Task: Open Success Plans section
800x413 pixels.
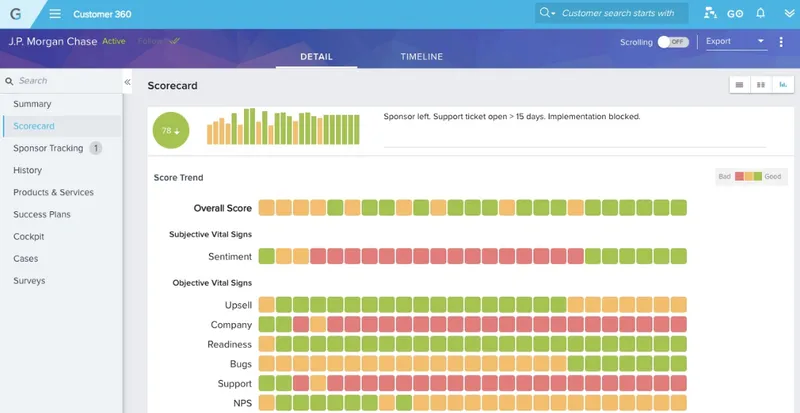Action: pos(42,214)
